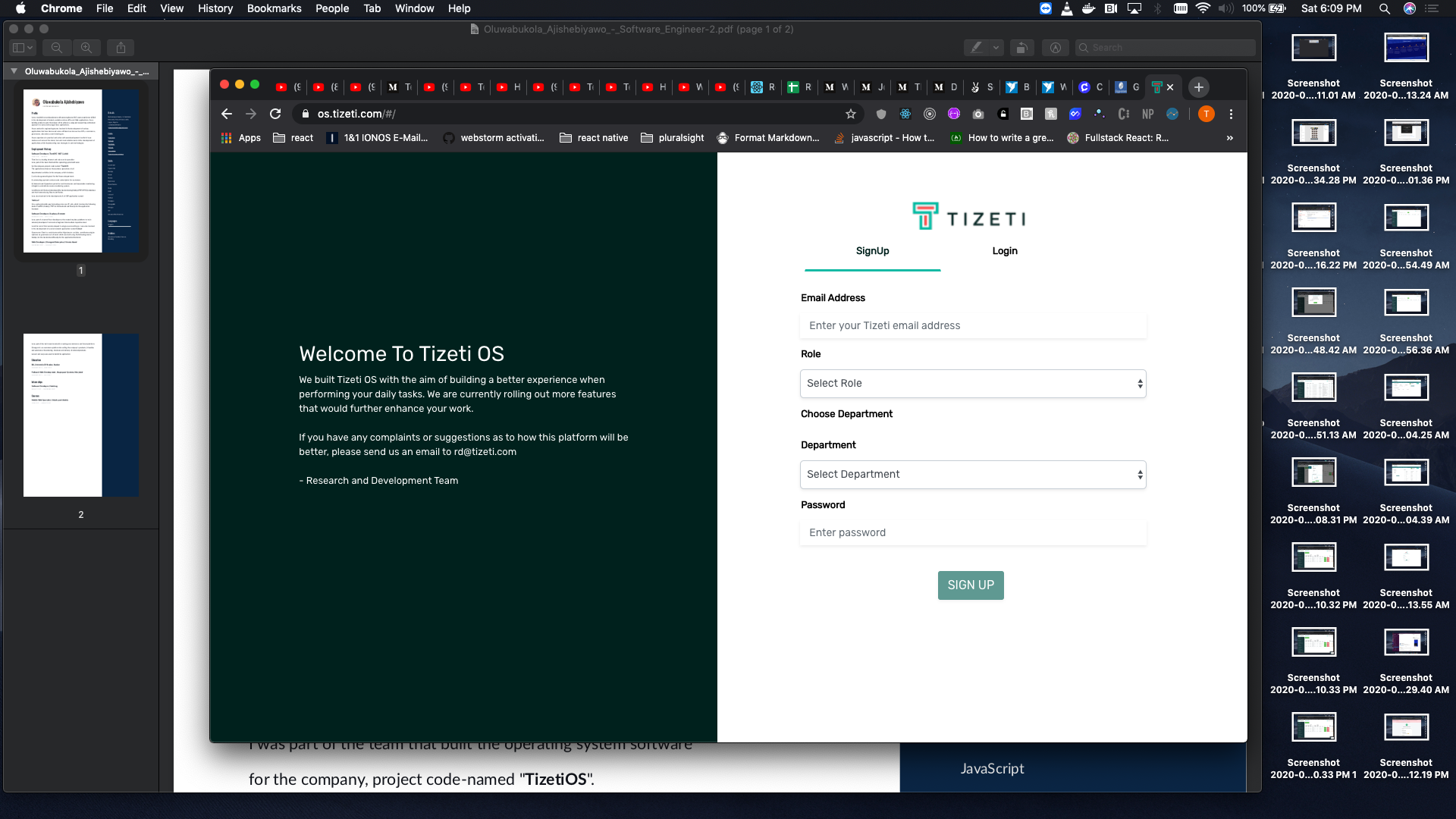Show hidden bookmarks with the double chevron

1230,138
